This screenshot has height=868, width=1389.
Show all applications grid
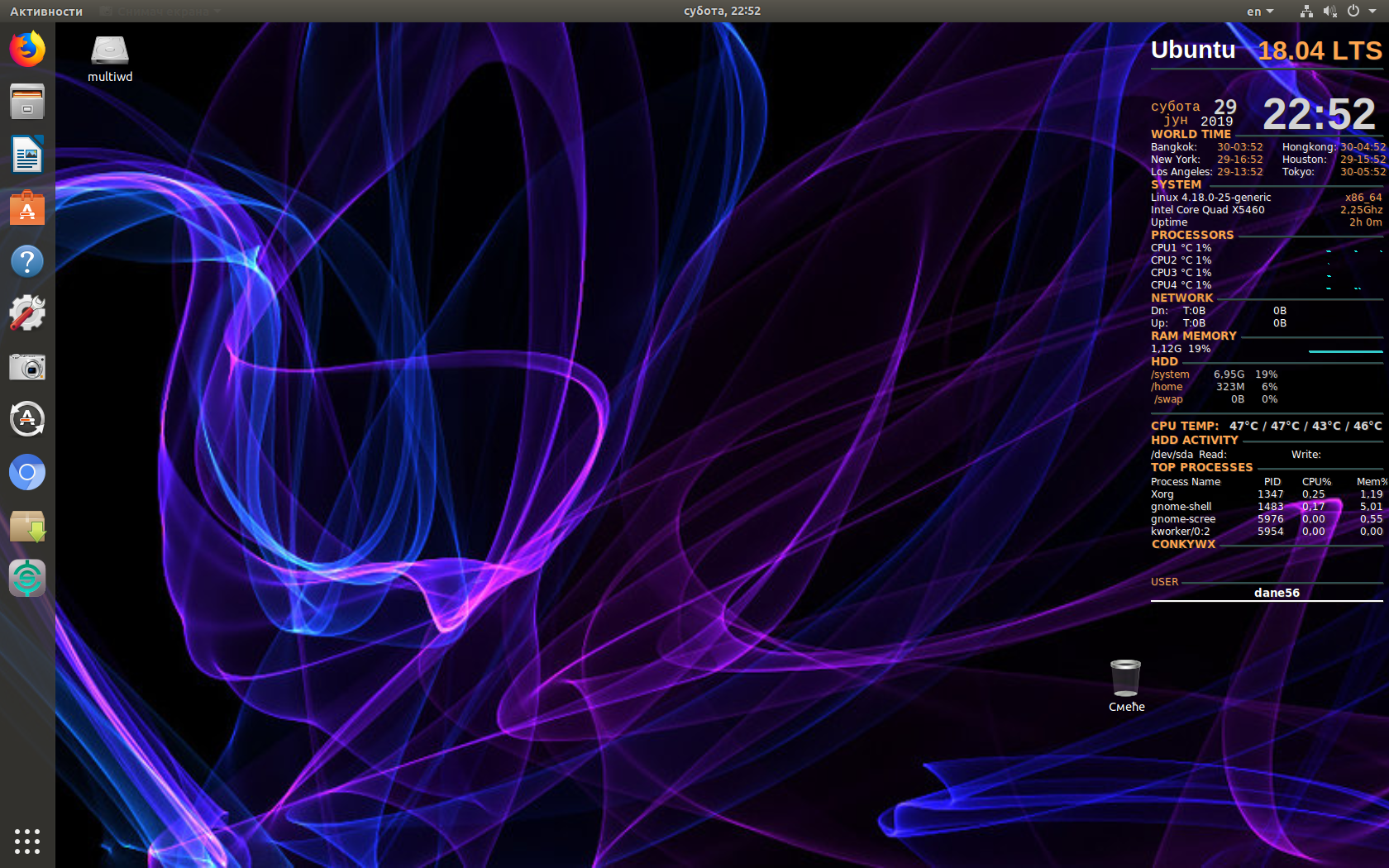click(x=27, y=841)
